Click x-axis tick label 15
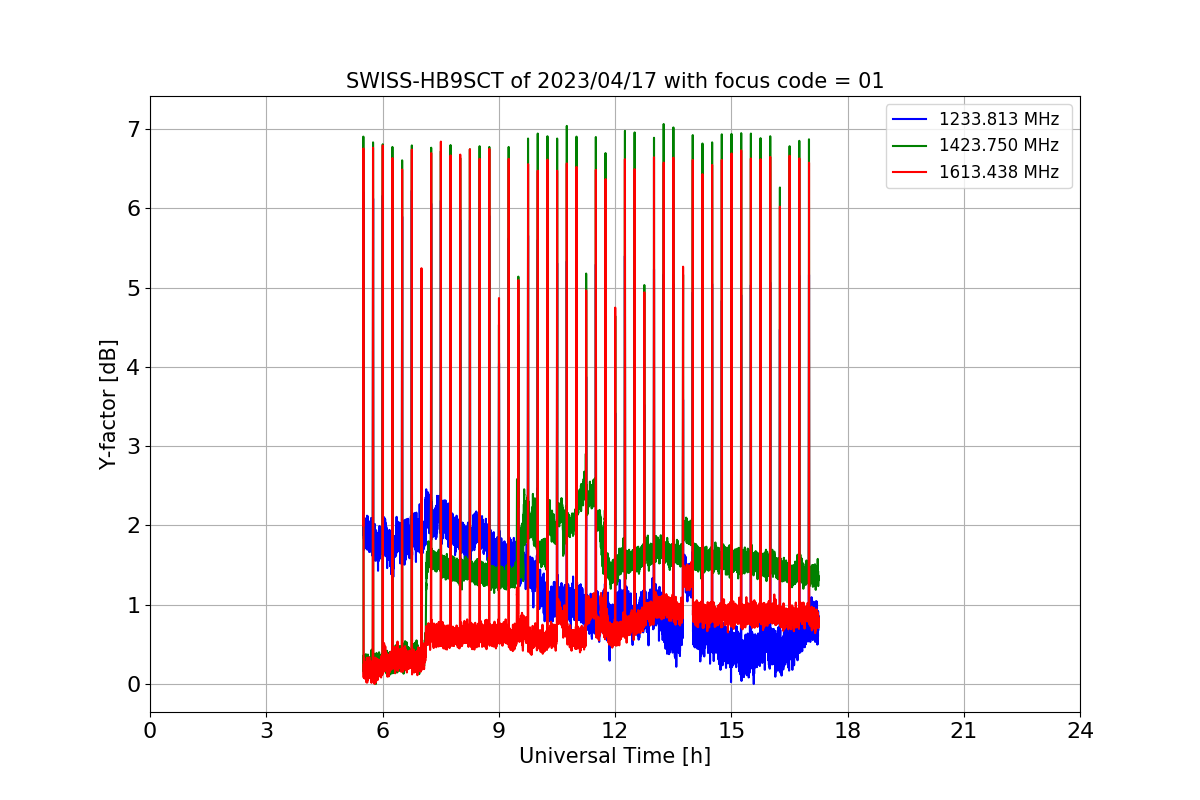Image resolution: width=1200 pixels, height=800 pixels. [731, 731]
